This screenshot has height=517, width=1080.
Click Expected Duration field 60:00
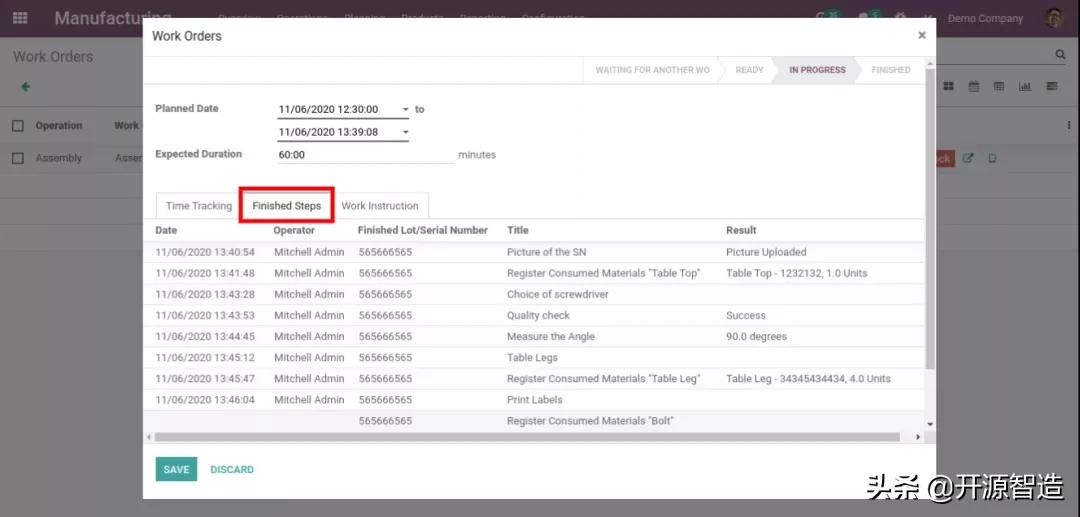click(365, 155)
